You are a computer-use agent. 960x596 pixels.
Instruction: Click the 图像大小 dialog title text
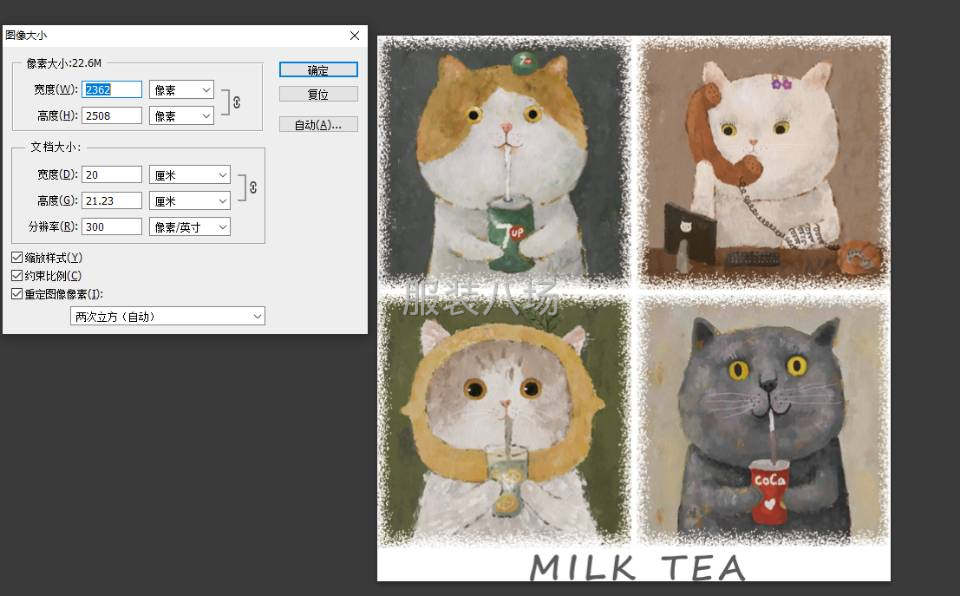tap(26, 36)
